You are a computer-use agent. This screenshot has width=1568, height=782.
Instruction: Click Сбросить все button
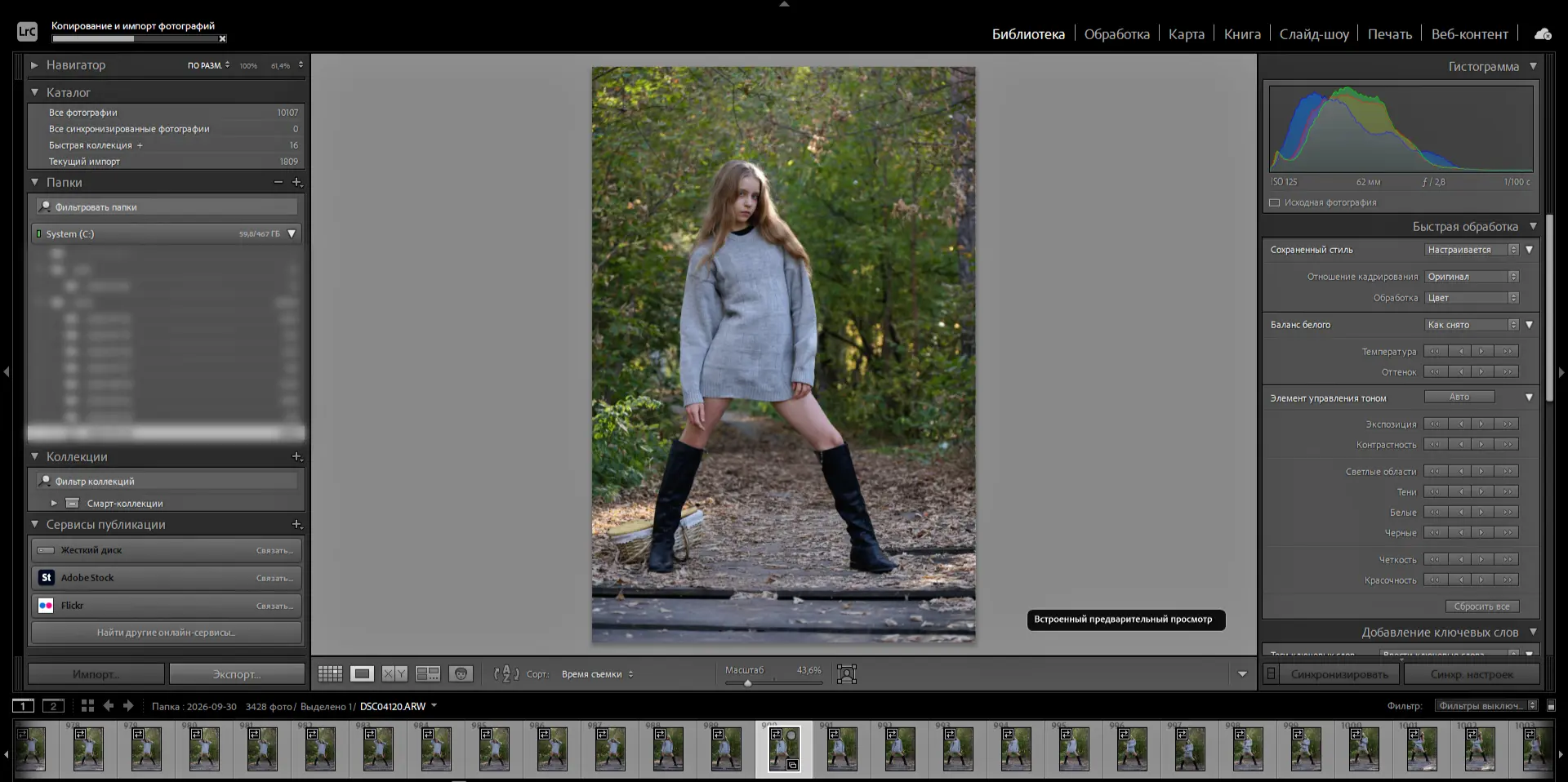click(1482, 606)
